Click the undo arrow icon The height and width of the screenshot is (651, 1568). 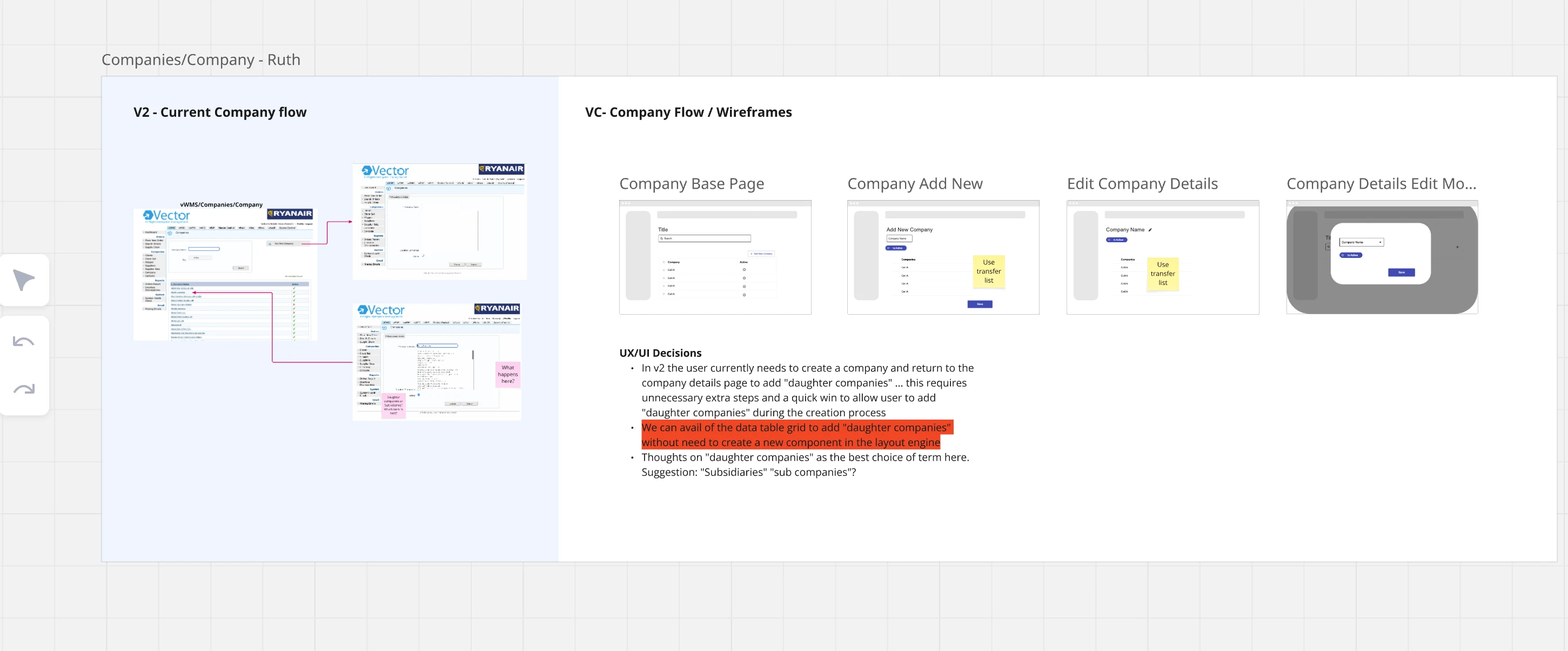[24, 342]
